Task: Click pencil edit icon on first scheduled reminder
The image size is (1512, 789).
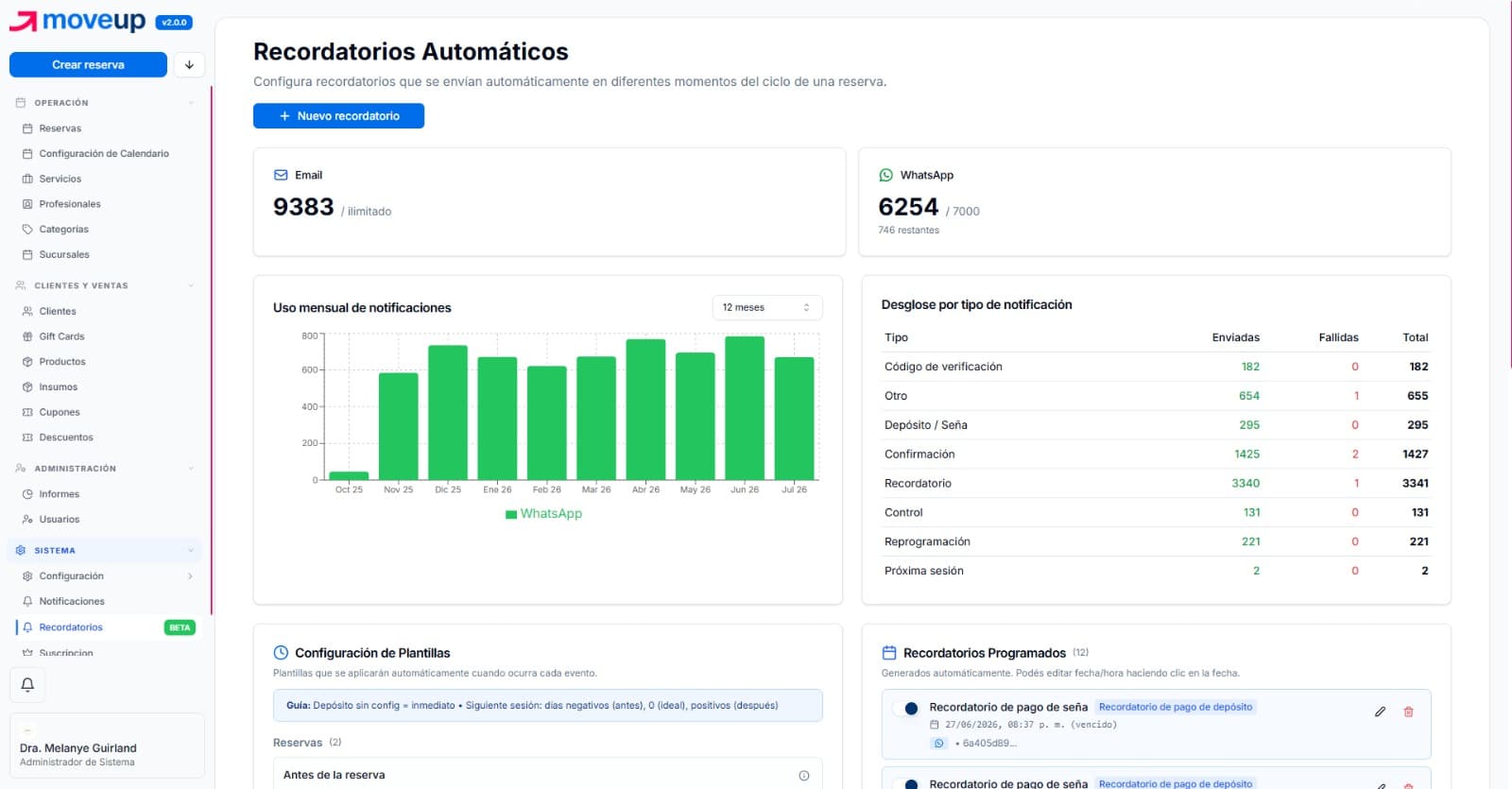Action: pyautogui.click(x=1380, y=712)
